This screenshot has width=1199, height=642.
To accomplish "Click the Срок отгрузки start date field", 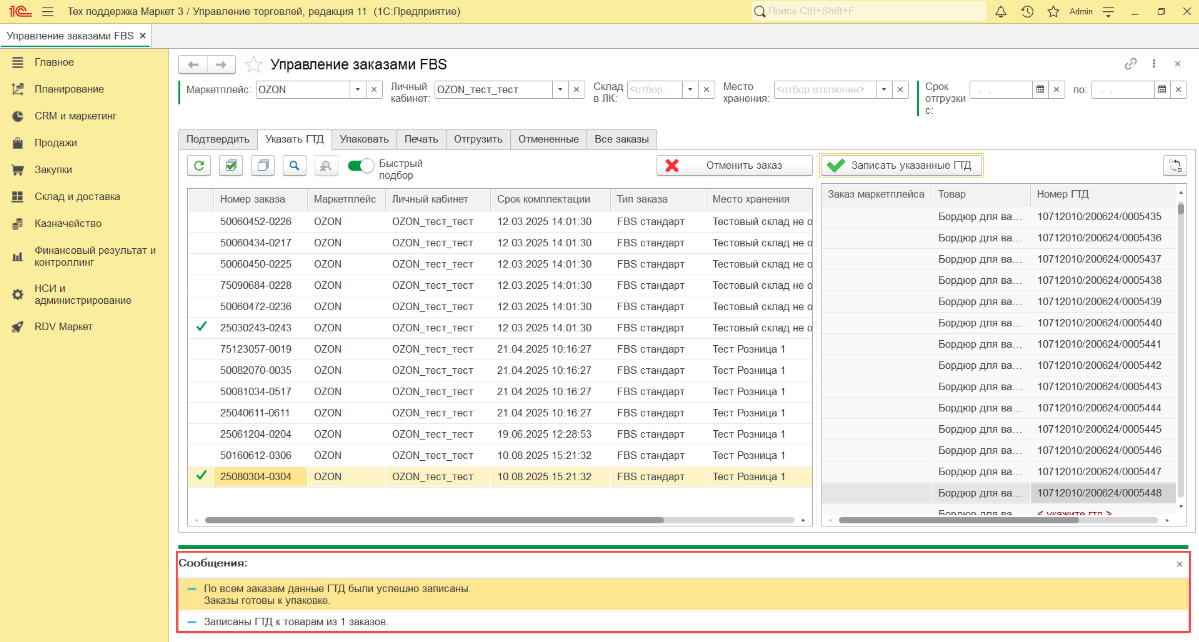I will (x=1000, y=89).
